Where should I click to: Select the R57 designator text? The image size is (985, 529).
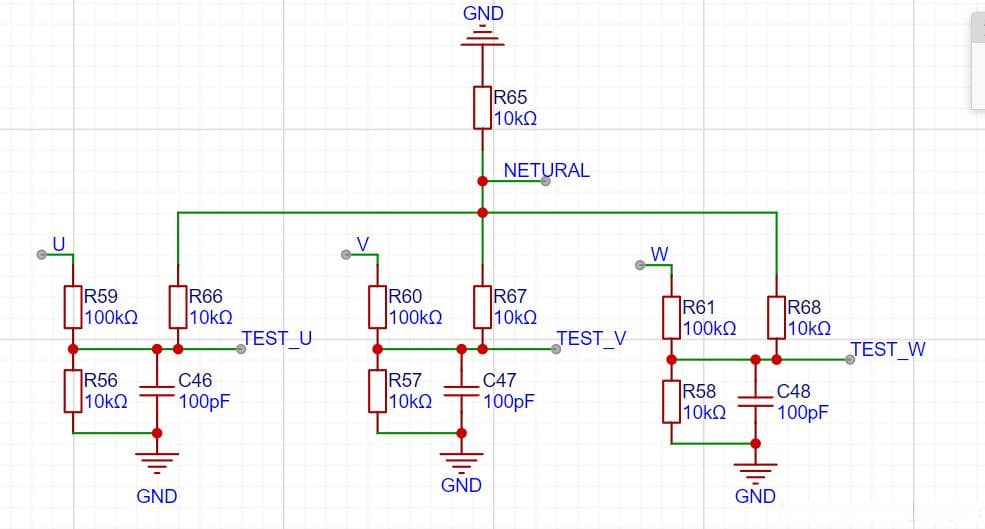pyautogui.click(x=405, y=380)
